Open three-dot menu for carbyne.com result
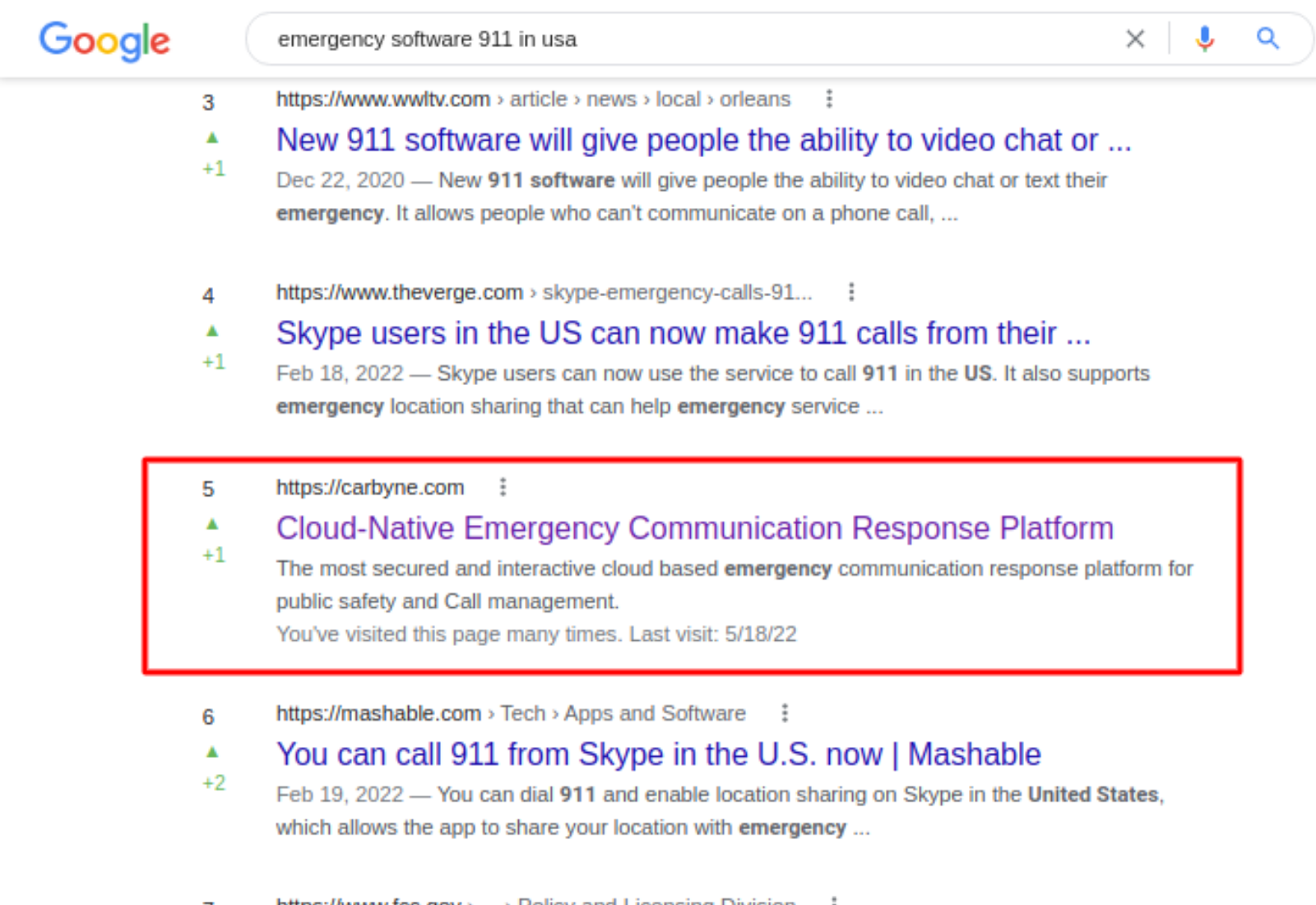 pyautogui.click(x=503, y=487)
